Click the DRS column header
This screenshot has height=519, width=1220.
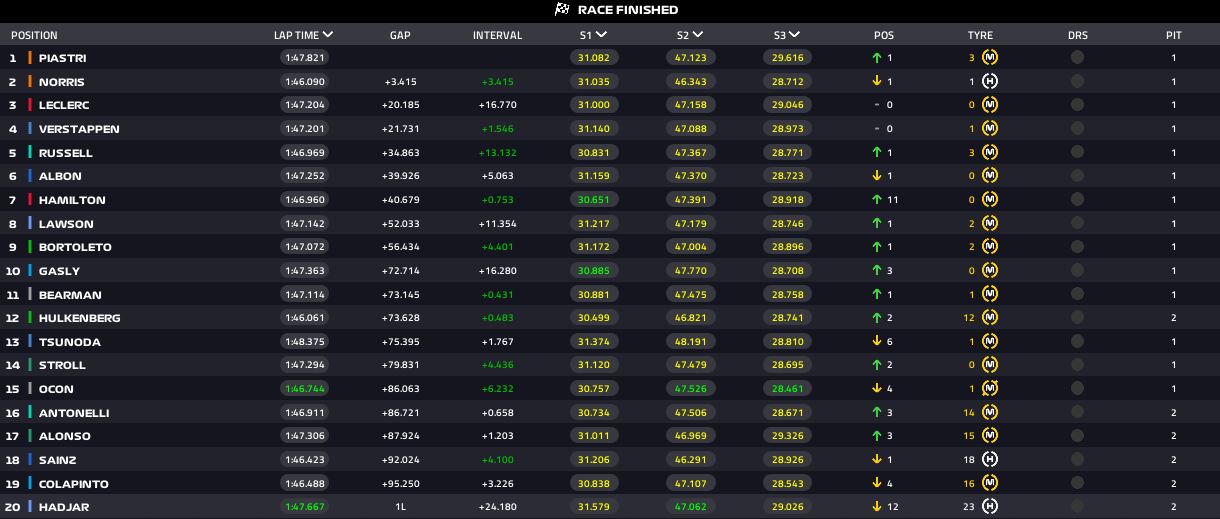pyautogui.click(x=1077, y=35)
